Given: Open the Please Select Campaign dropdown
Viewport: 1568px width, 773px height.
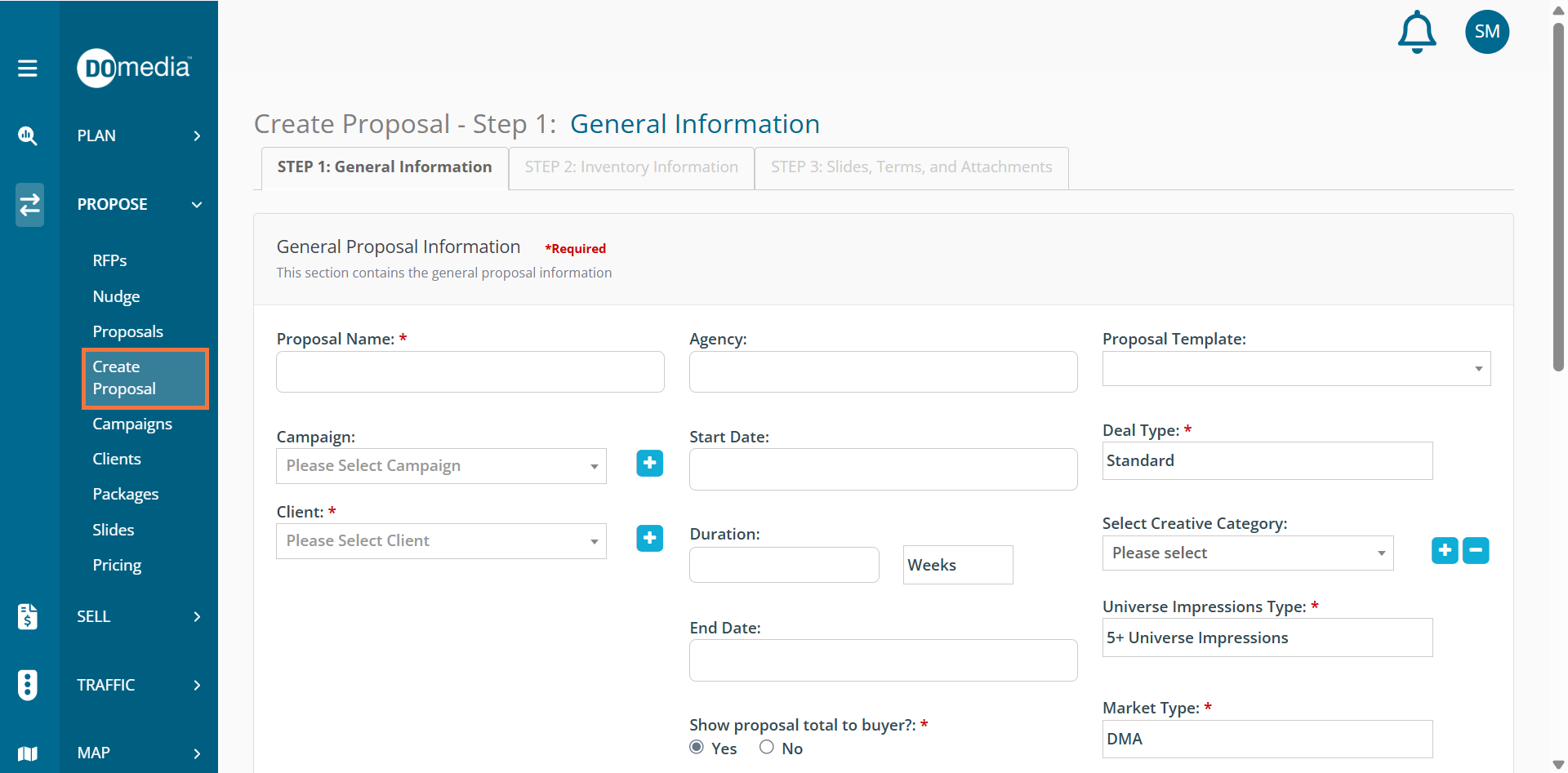Looking at the screenshot, I should 441,466.
